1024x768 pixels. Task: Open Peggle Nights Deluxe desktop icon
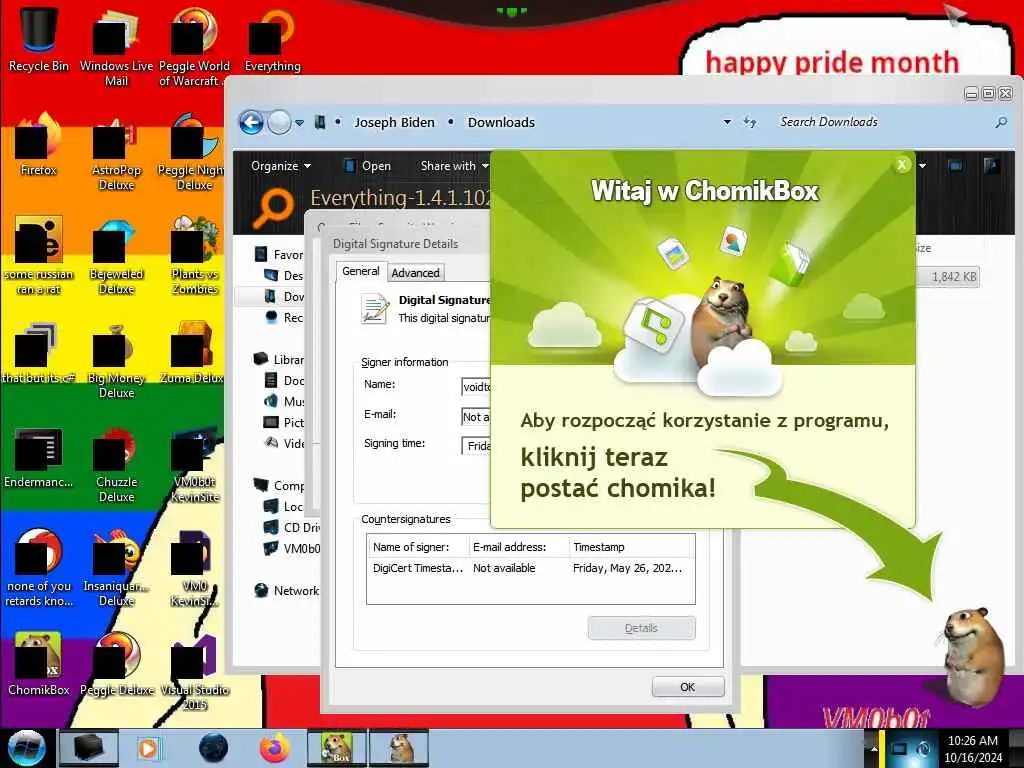tap(193, 153)
